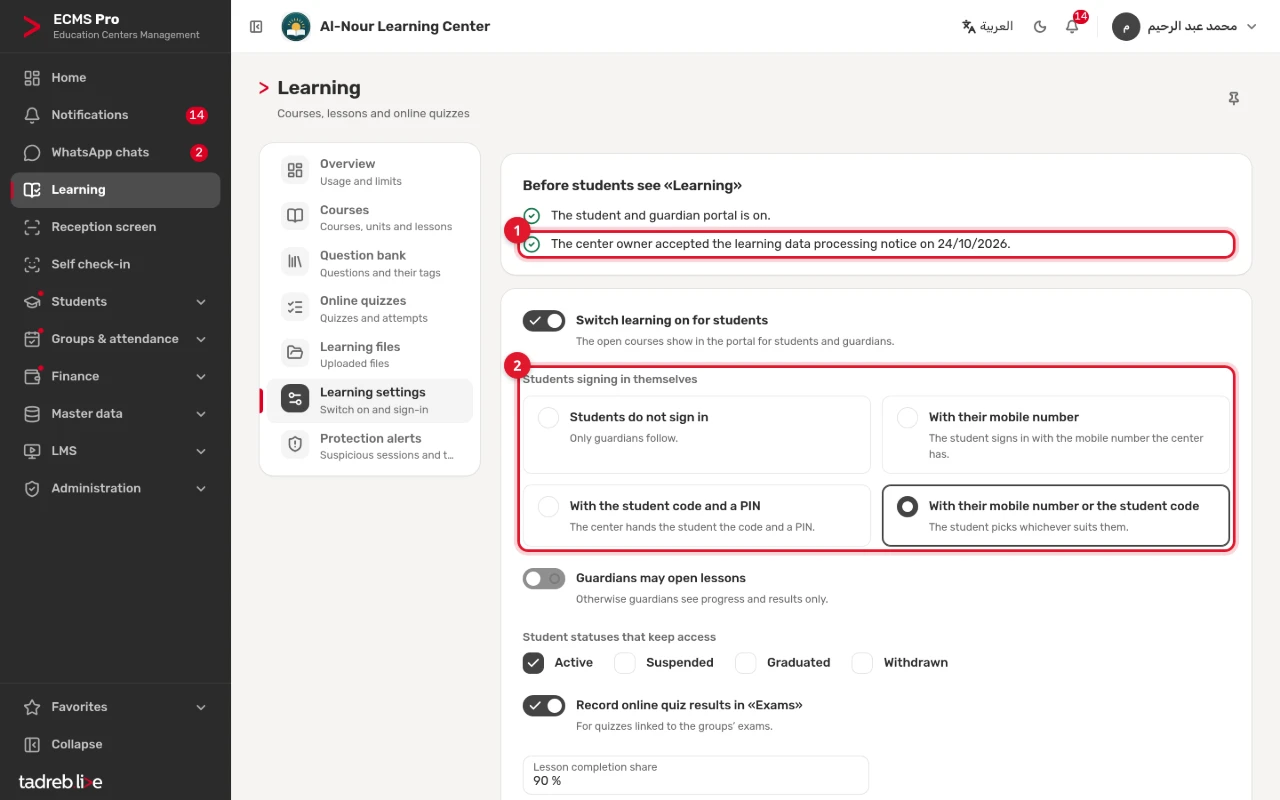The image size is (1280, 800).
Task: Click the Protection alerts shield icon
Action: click(x=295, y=445)
